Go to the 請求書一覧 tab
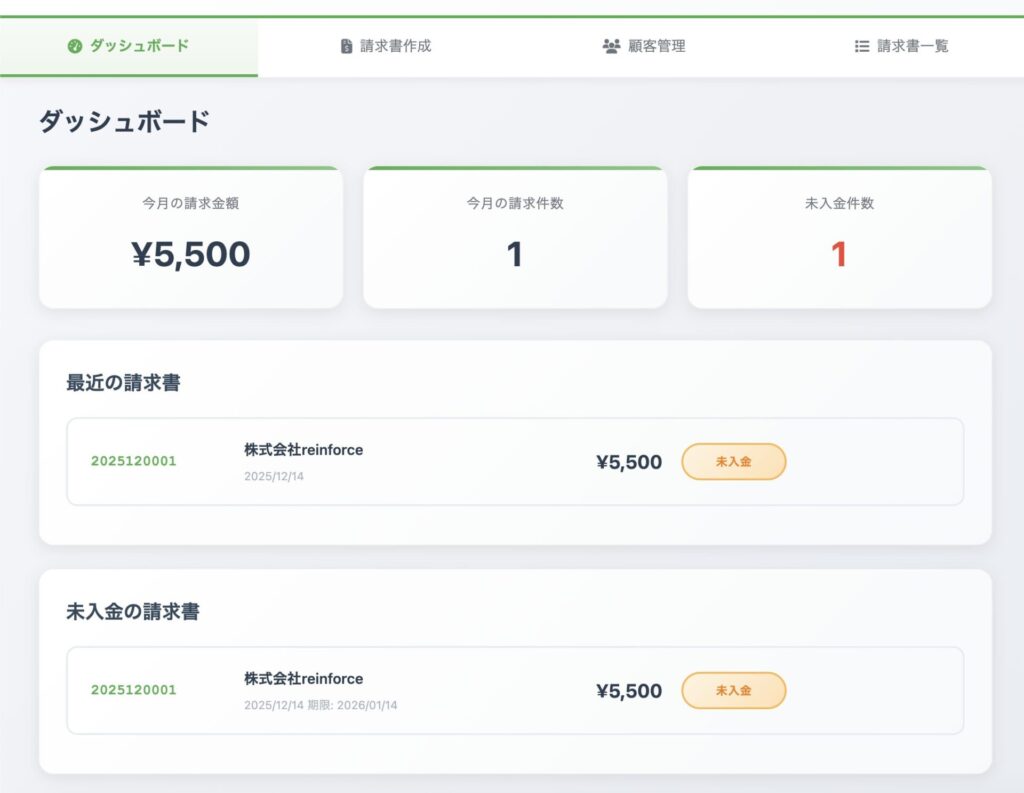 click(913, 46)
